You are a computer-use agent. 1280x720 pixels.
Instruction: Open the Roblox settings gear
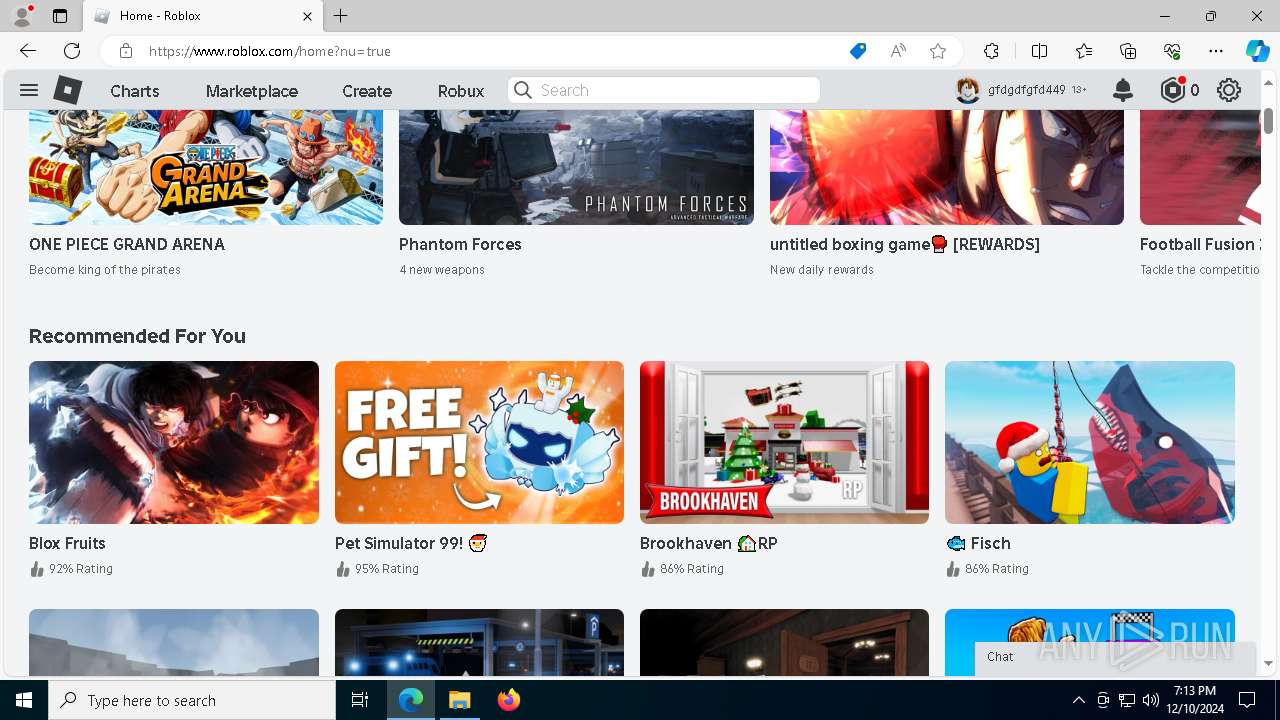coord(1229,90)
